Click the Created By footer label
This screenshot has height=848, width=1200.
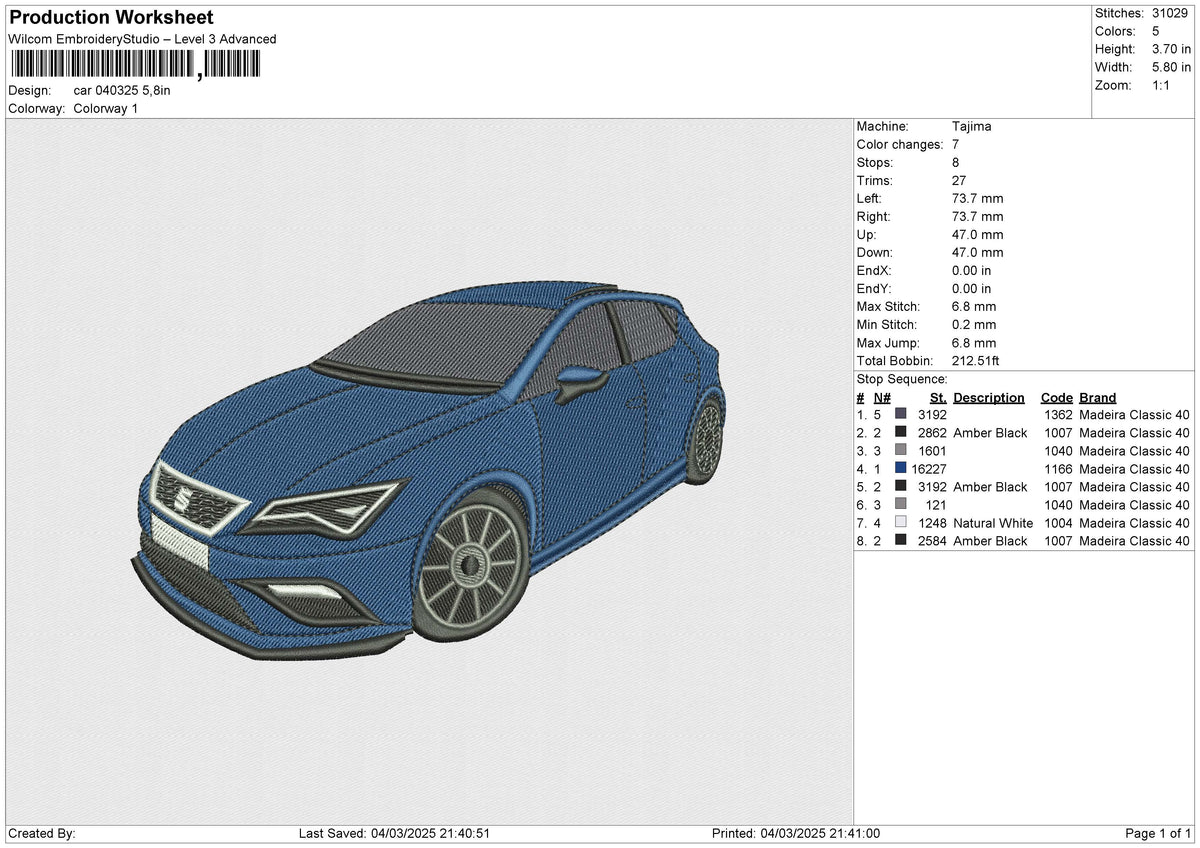point(42,834)
